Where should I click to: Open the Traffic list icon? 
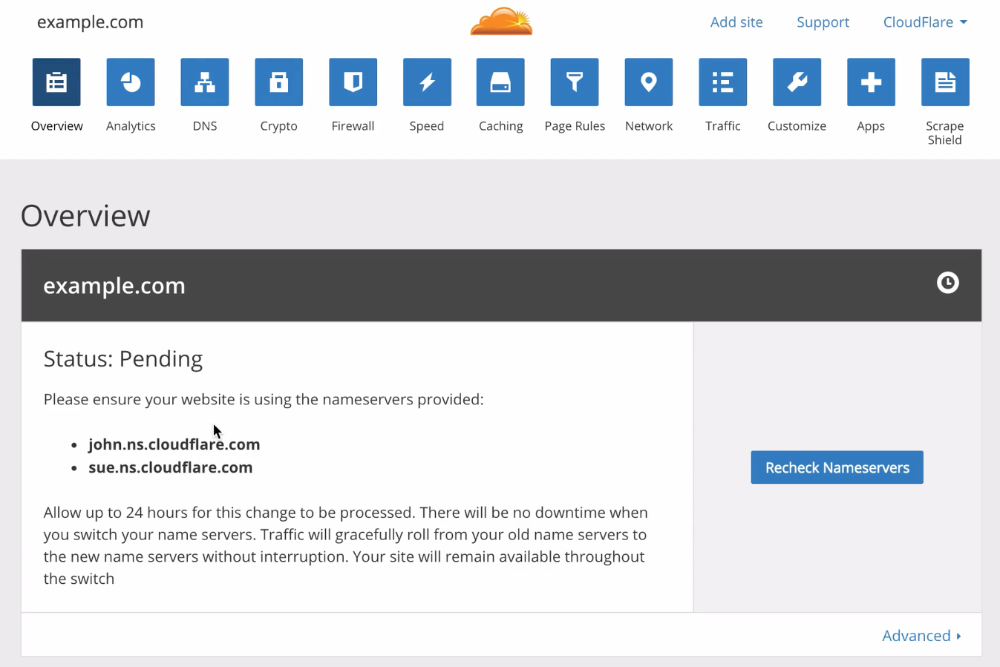point(723,82)
